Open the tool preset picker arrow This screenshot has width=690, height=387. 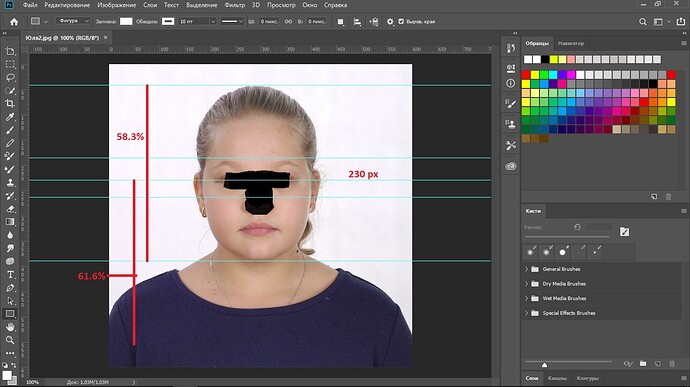pyautogui.click(x=45, y=22)
